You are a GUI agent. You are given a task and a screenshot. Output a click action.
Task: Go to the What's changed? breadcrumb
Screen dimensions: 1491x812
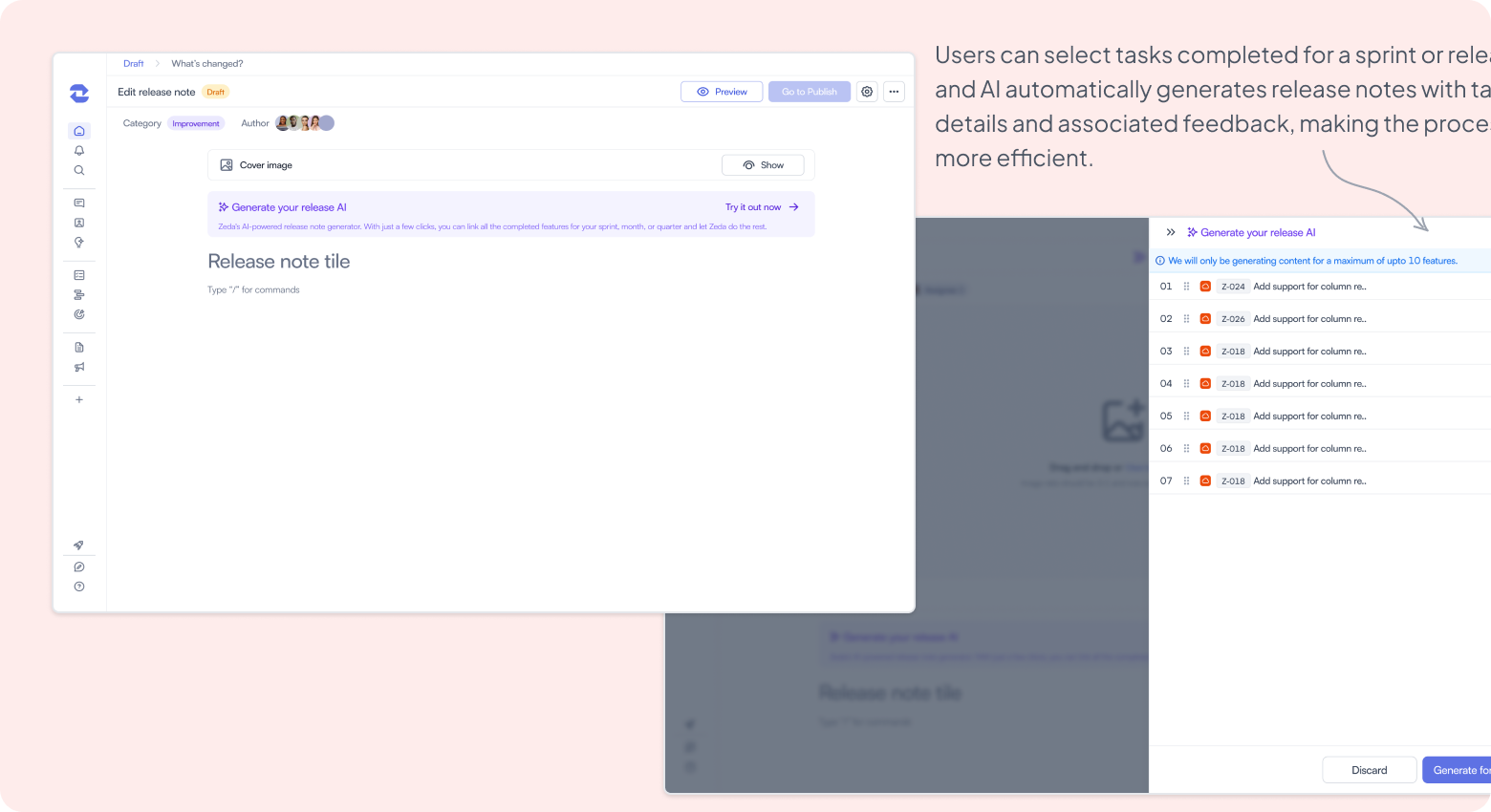tap(207, 64)
